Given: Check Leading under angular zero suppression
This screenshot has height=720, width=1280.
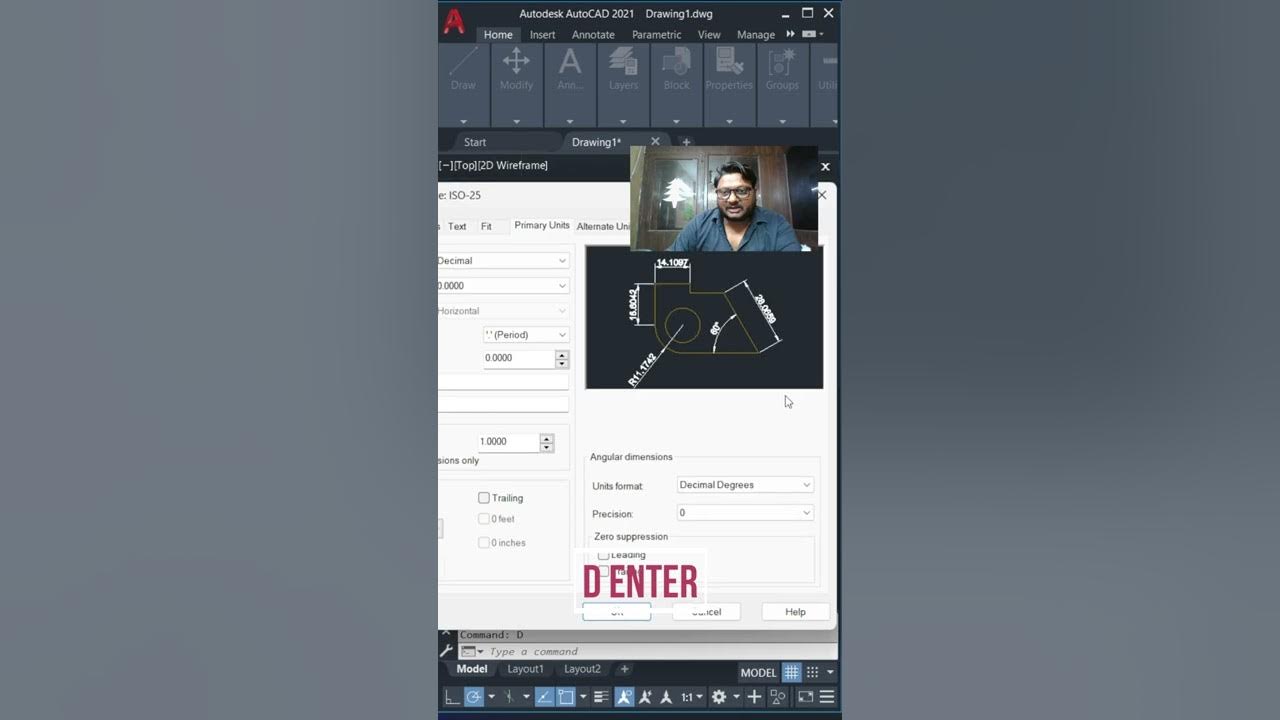Looking at the screenshot, I should 603,555.
